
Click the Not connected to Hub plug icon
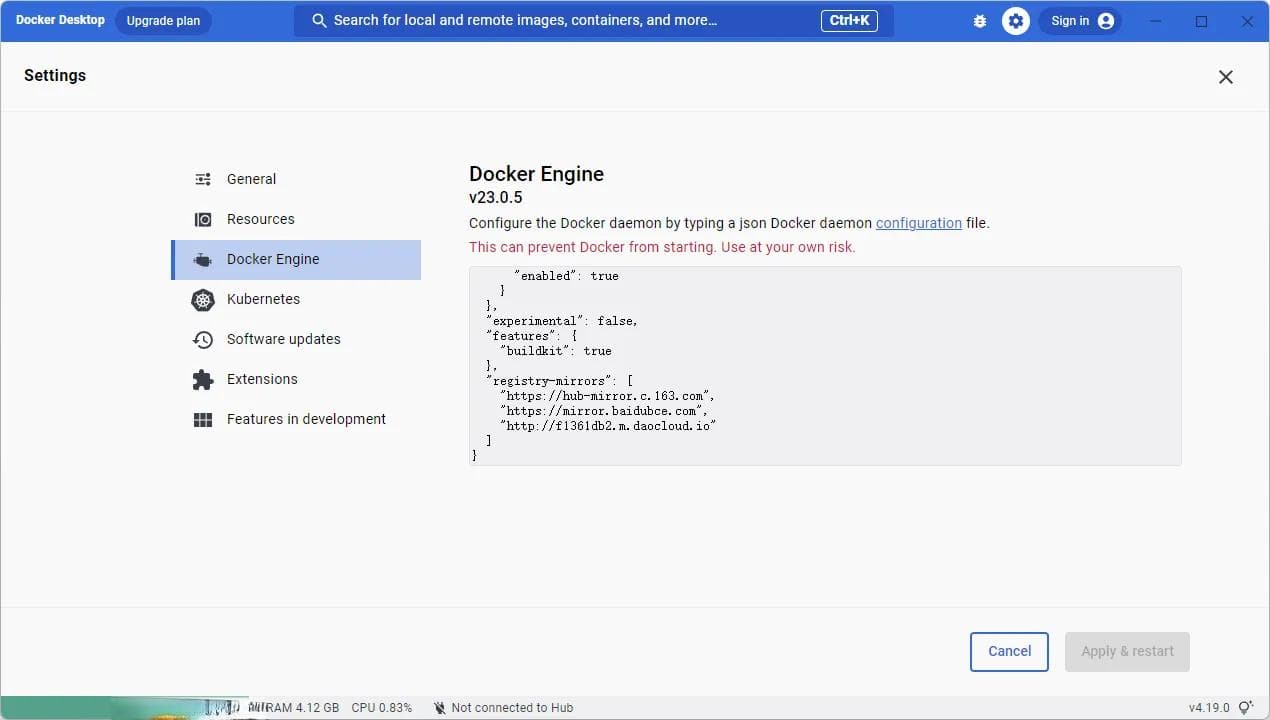pos(440,708)
